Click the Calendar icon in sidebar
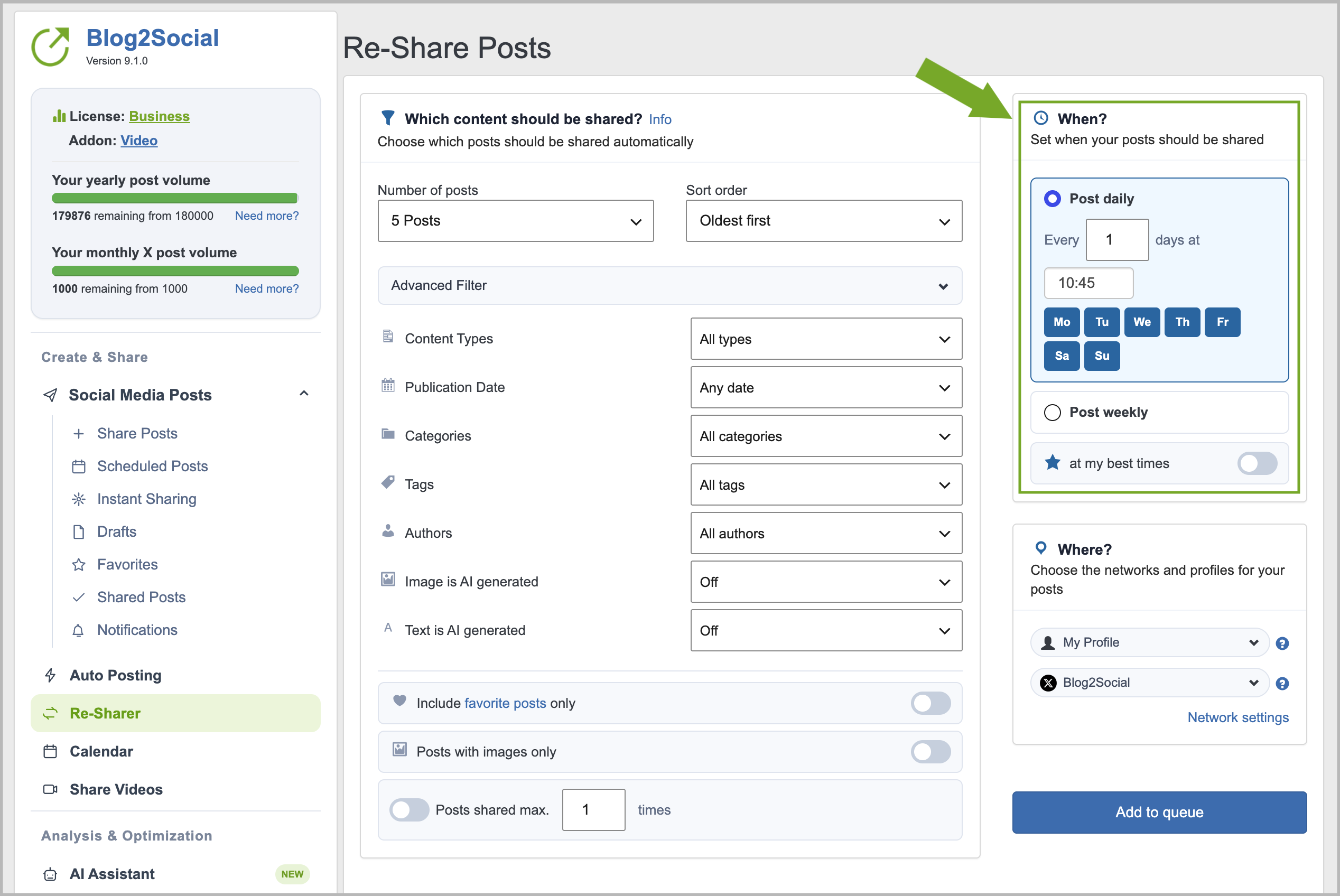This screenshot has width=1340, height=896. pyautogui.click(x=50, y=751)
